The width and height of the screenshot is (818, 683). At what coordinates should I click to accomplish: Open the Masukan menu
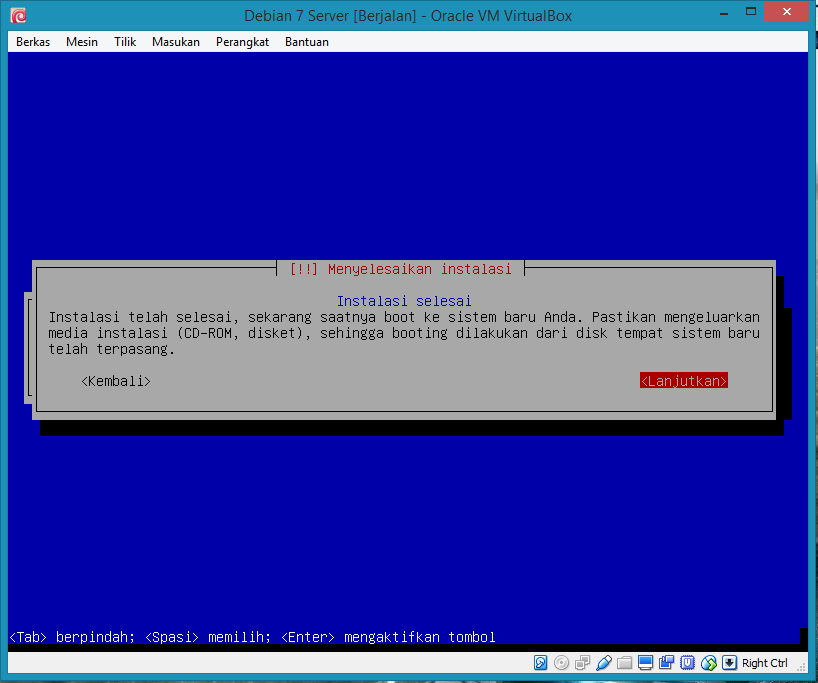(176, 42)
